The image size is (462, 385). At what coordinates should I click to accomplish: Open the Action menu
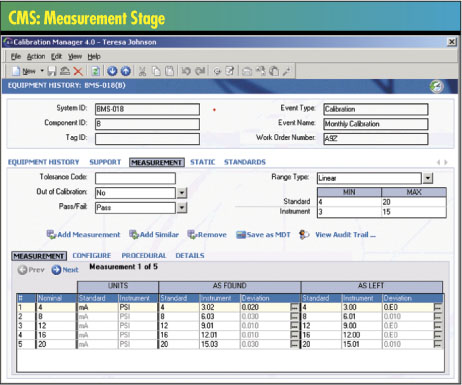(36, 56)
